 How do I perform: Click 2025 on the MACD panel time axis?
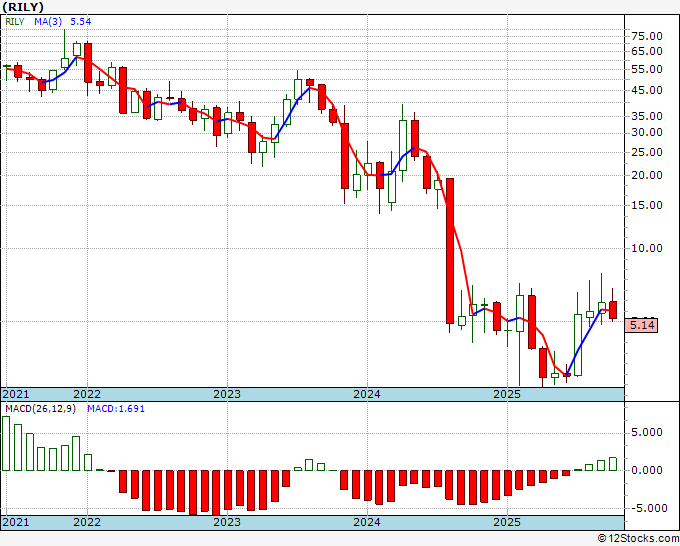[507, 522]
